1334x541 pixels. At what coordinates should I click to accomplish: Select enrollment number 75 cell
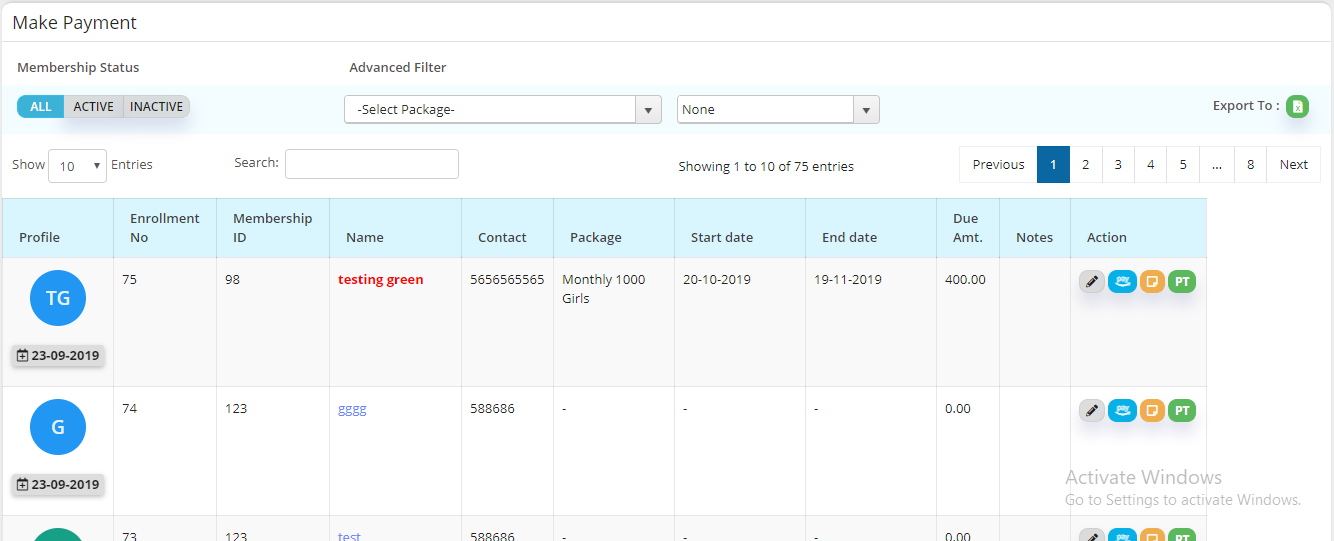point(165,322)
